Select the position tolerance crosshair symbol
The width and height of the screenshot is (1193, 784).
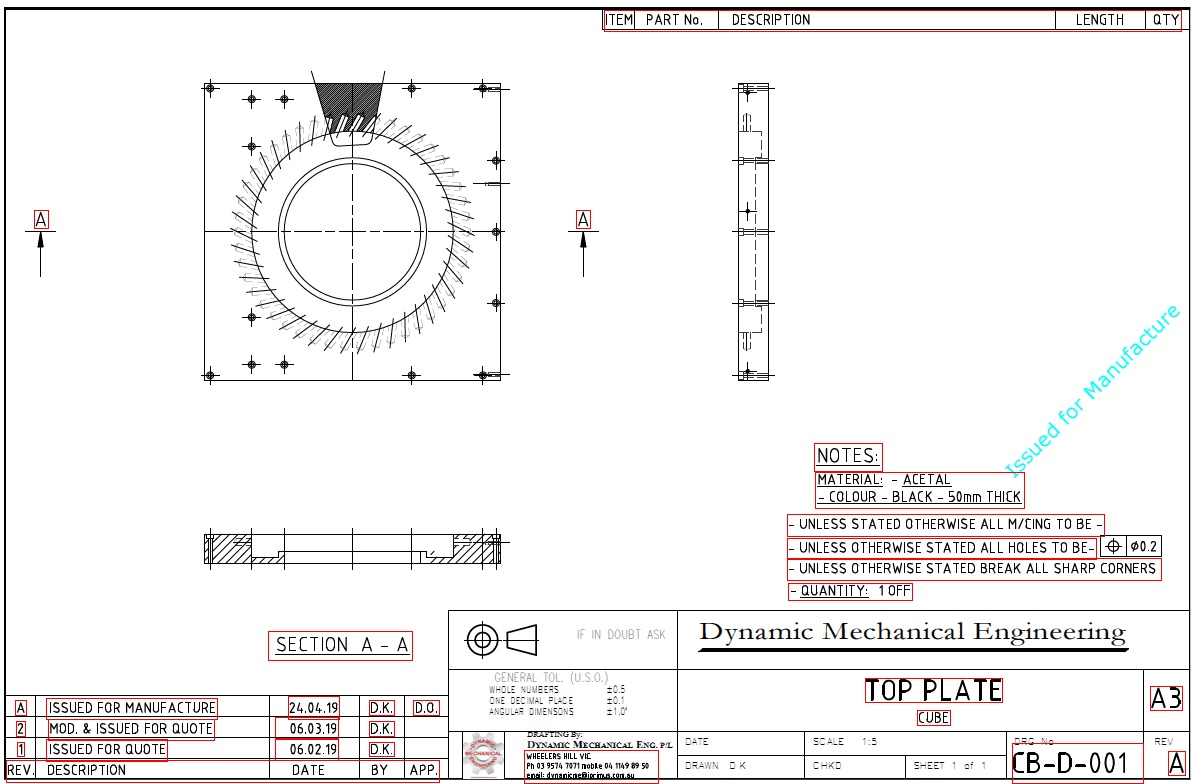point(1114,546)
